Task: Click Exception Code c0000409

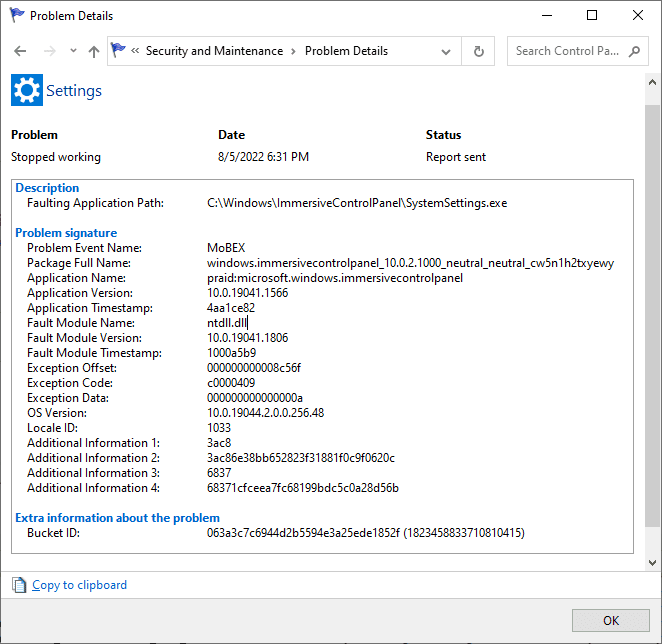Action: click(231, 383)
